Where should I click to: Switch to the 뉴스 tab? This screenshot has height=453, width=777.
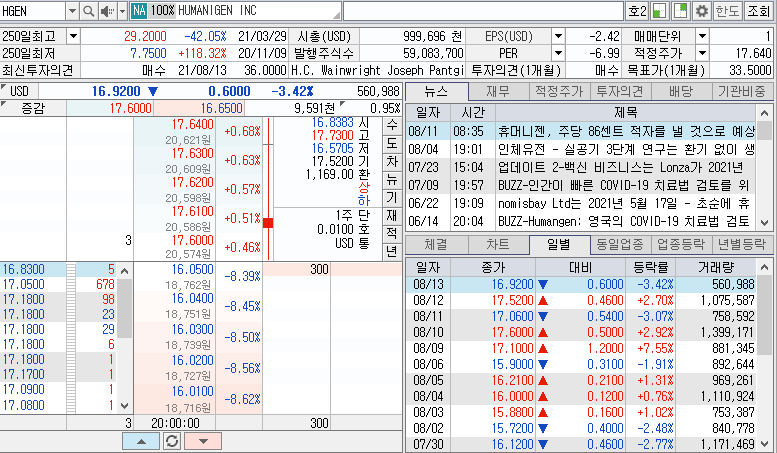[x=437, y=91]
